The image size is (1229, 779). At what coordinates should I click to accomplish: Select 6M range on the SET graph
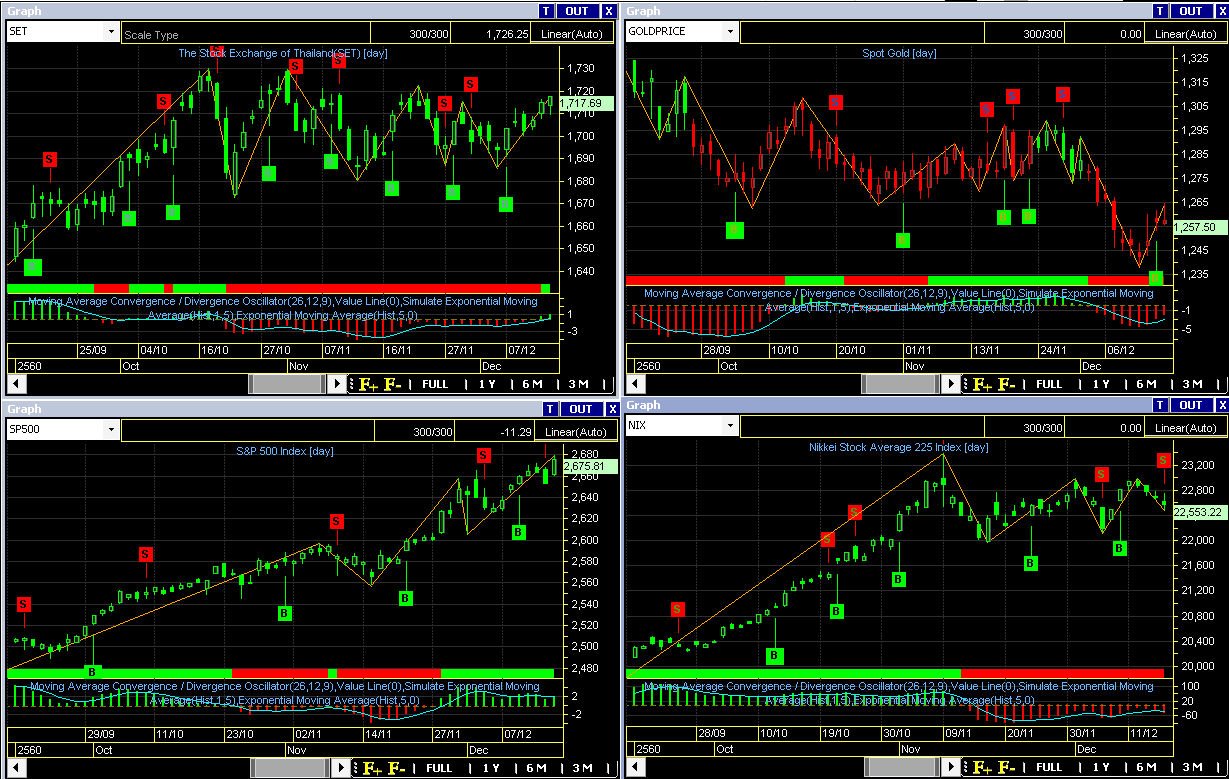click(x=532, y=384)
